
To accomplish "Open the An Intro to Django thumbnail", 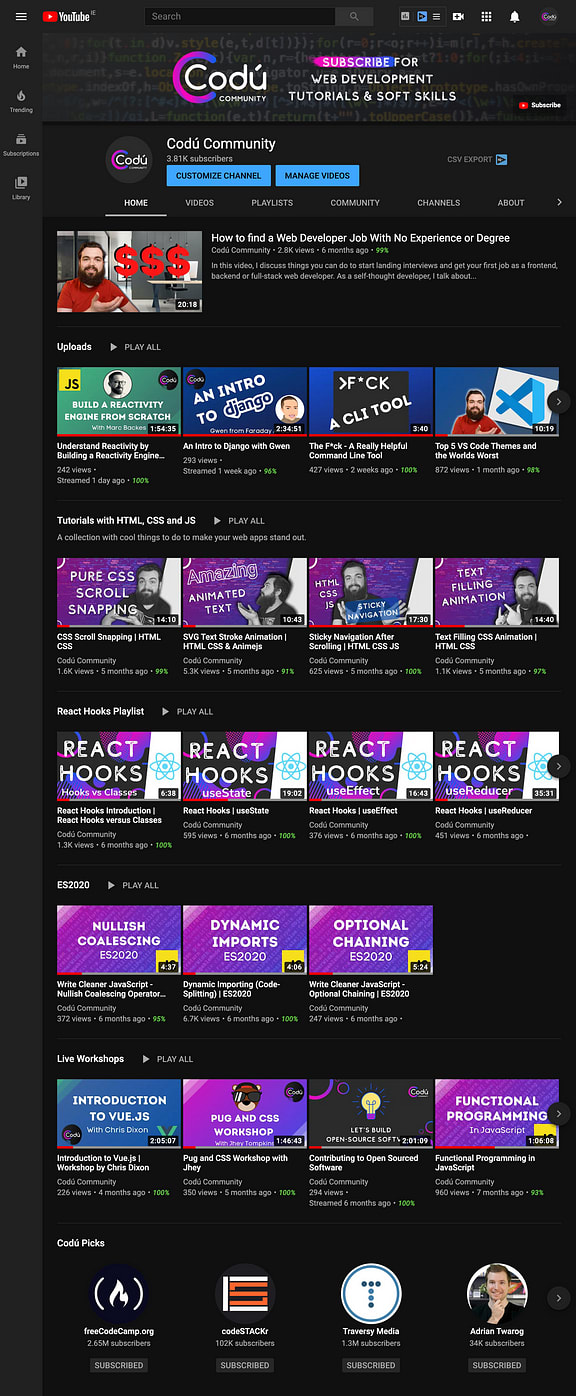I will coord(245,401).
